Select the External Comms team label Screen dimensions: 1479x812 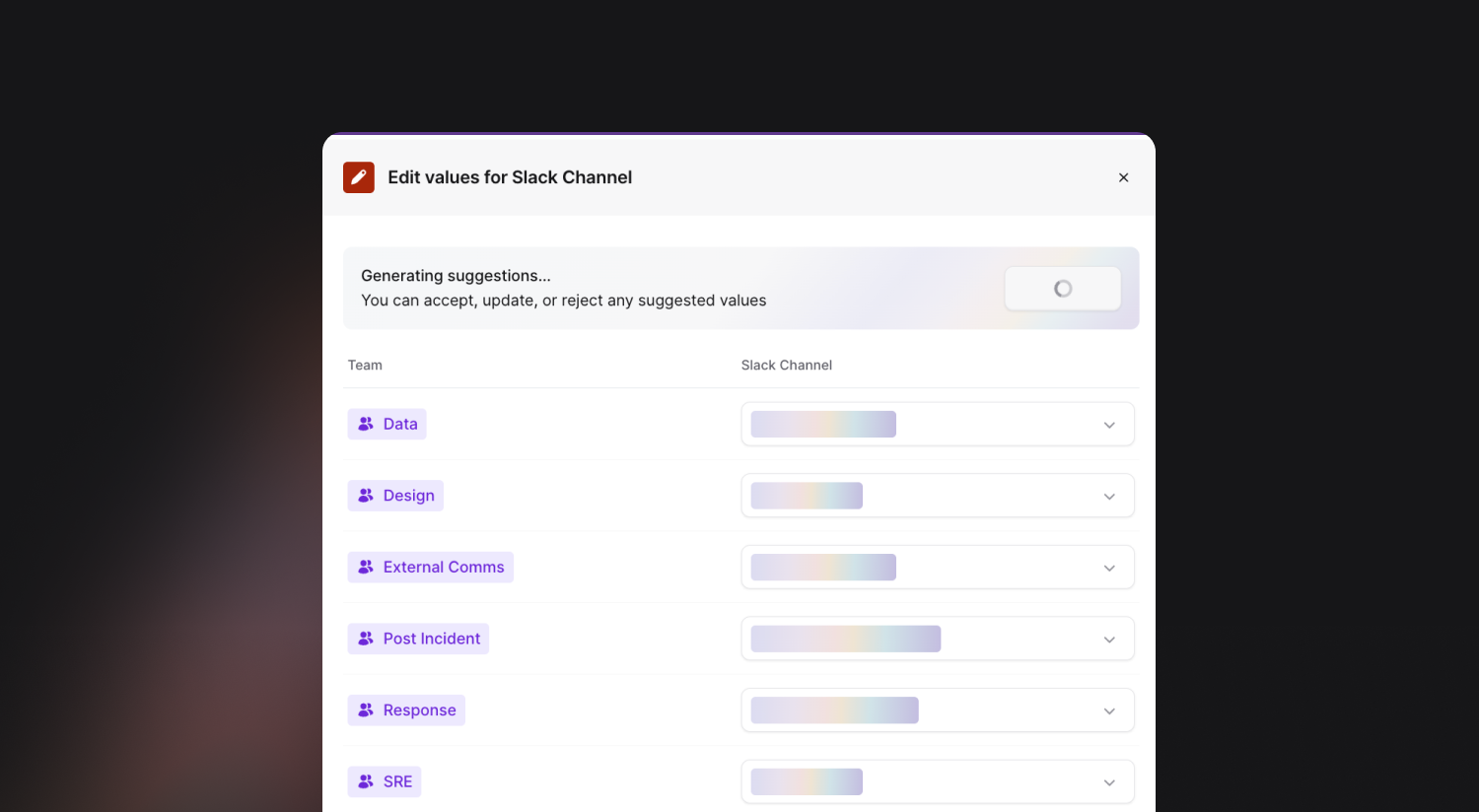(x=444, y=567)
